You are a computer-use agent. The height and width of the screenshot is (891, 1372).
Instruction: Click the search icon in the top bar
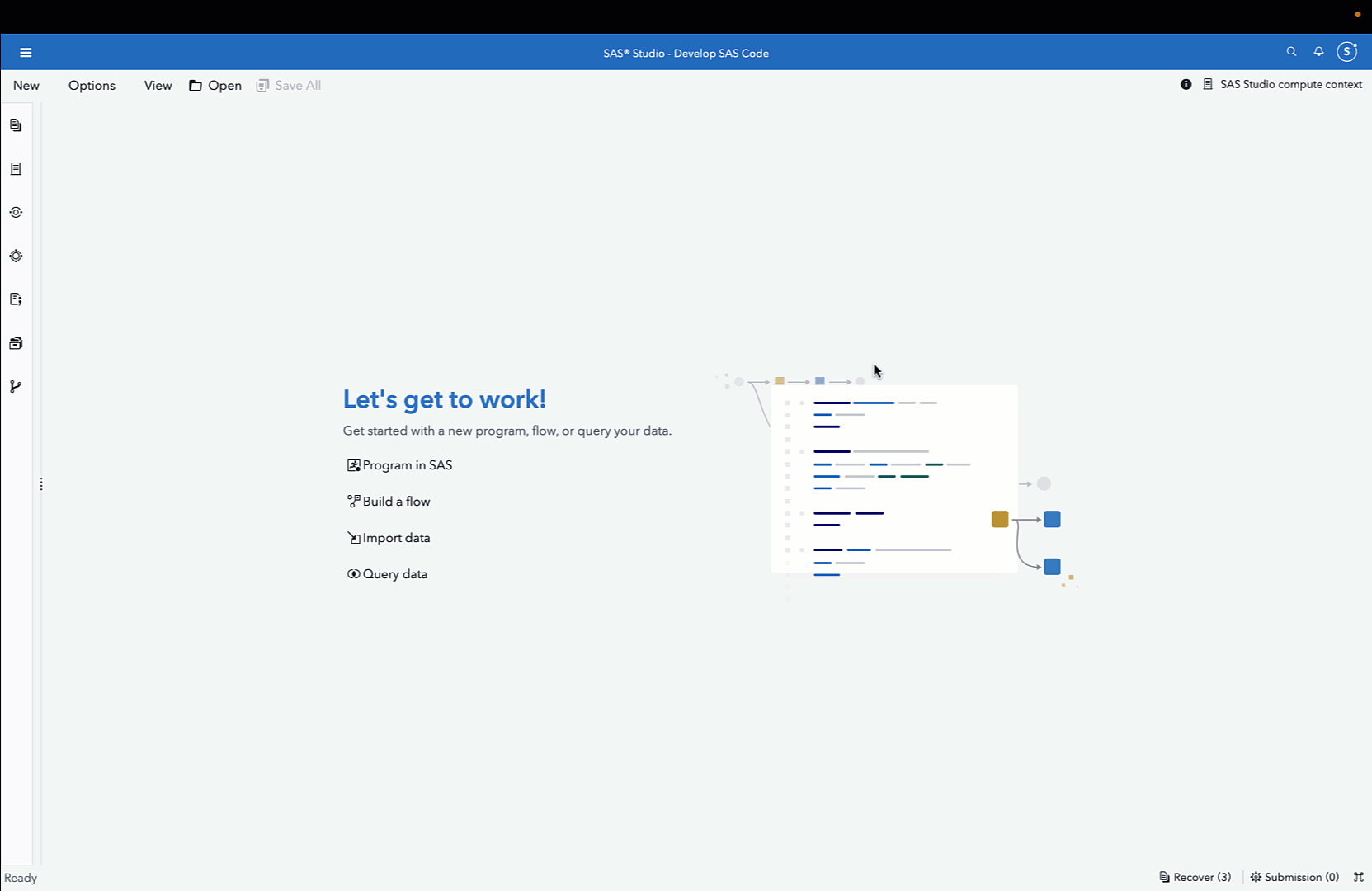1291,51
